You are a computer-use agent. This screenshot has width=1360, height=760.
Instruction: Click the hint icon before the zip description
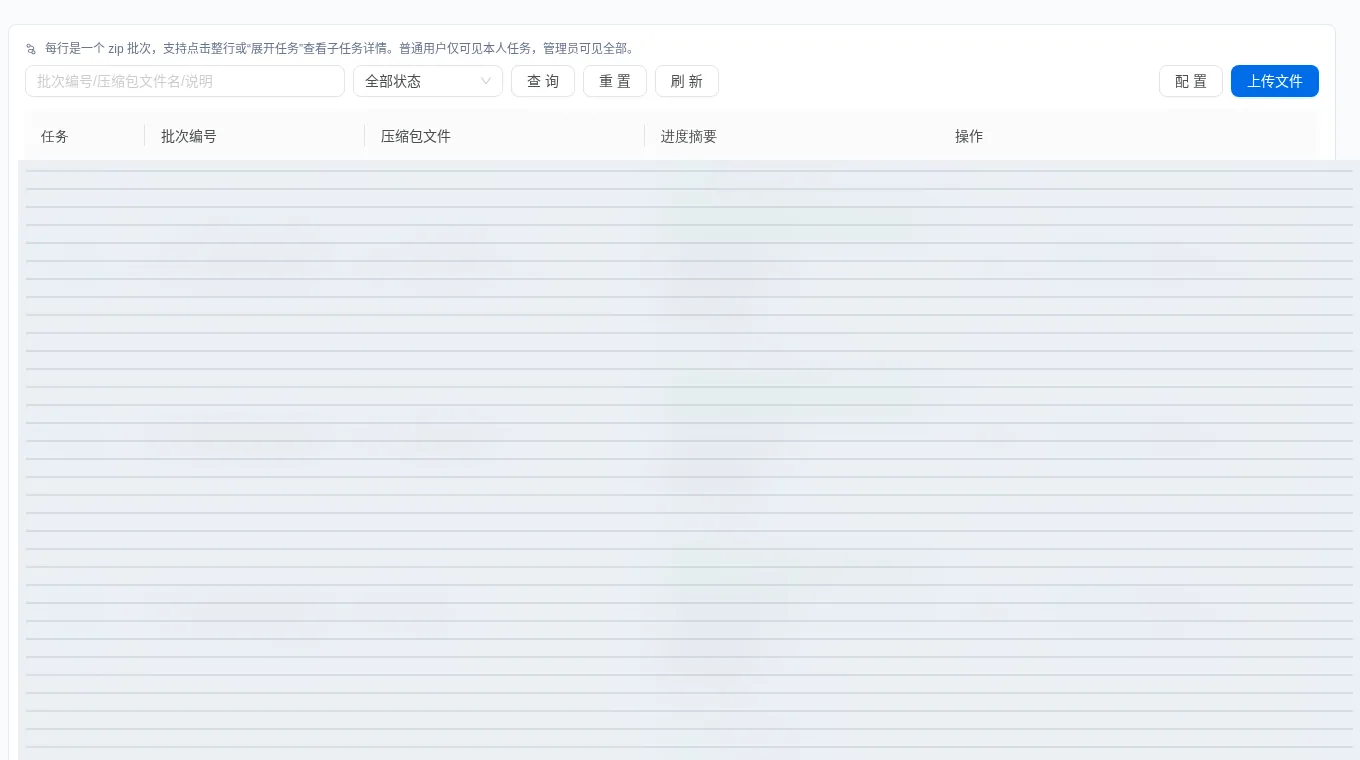pos(31,48)
